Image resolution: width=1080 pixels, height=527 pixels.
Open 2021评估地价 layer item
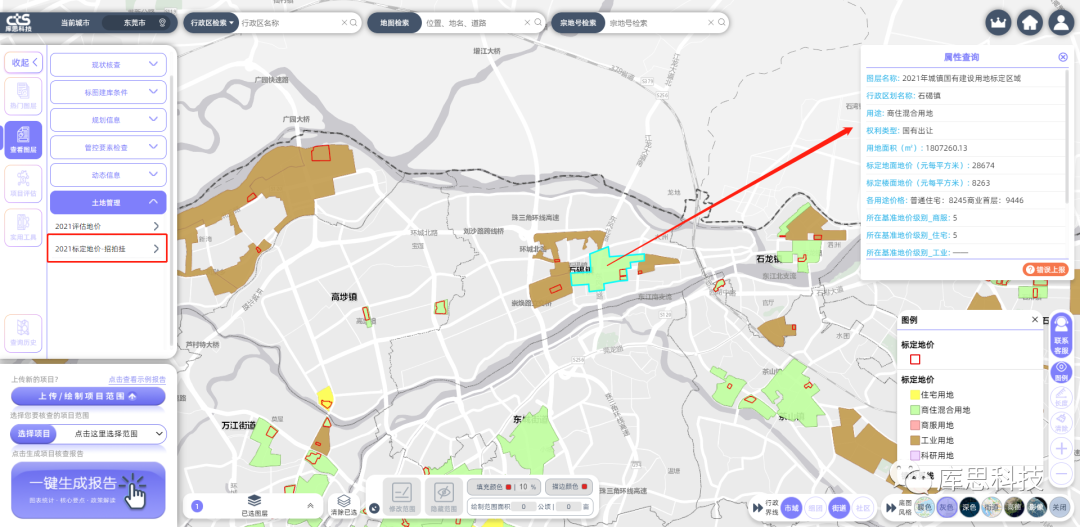pyautogui.click(x=107, y=226)
